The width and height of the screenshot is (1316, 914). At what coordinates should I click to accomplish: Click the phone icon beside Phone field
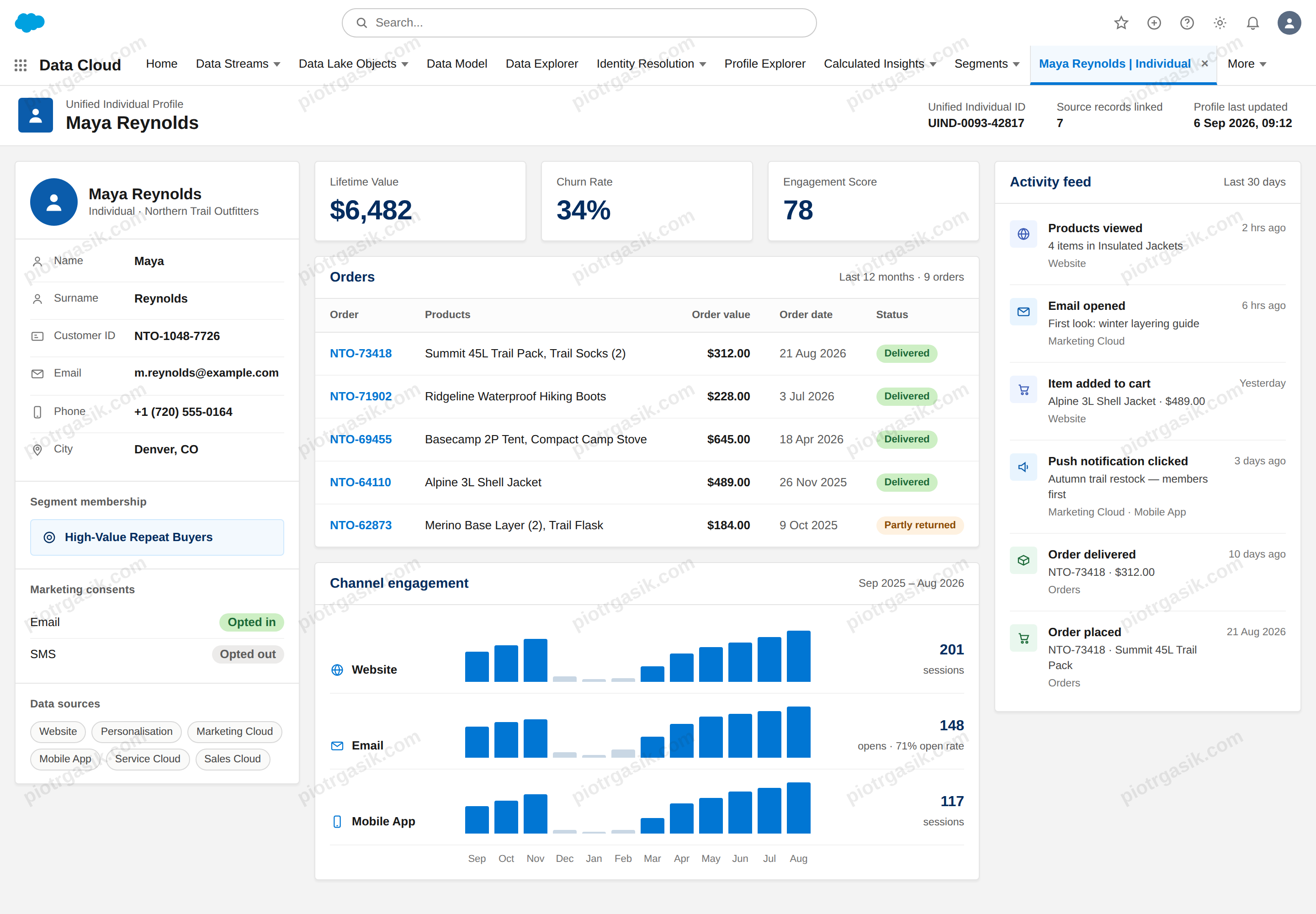point(37,412)
